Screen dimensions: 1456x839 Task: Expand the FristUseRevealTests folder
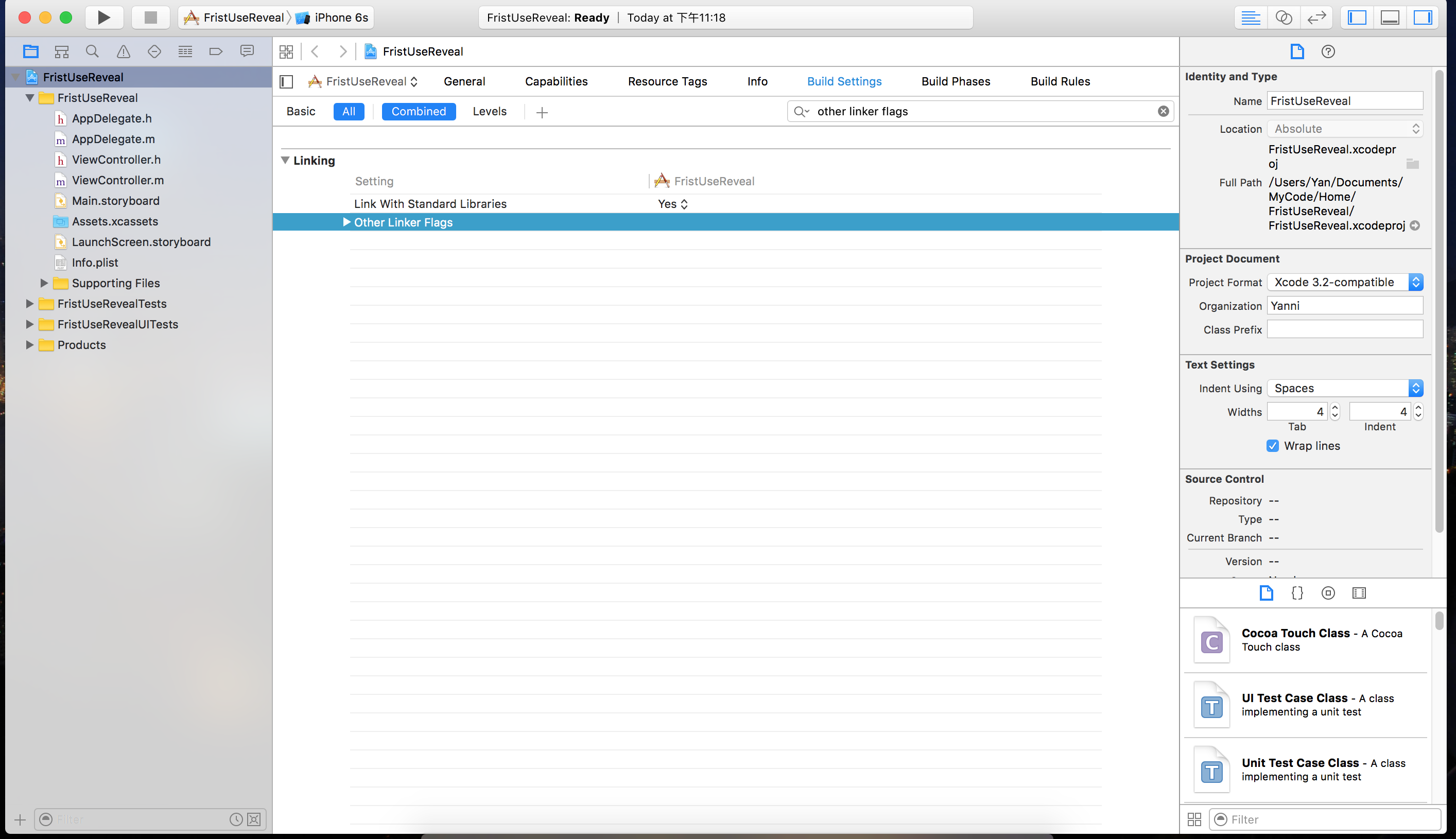[x=29, y=304]
